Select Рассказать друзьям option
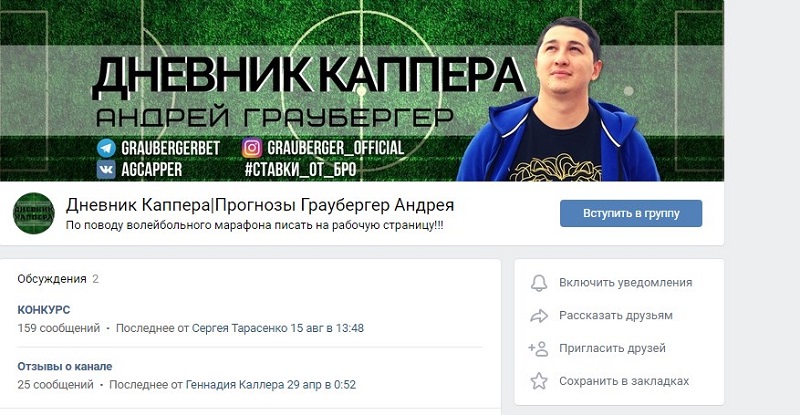This screenshot has width=800, height=415. pyautogui.click(x=616, y=315)
